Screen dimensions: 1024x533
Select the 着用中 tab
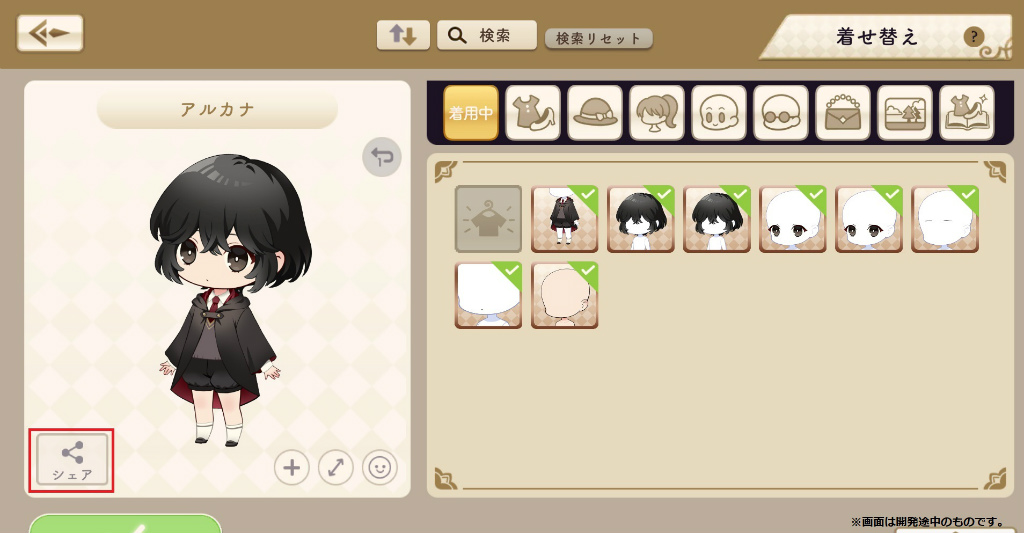tap(471, 113)
